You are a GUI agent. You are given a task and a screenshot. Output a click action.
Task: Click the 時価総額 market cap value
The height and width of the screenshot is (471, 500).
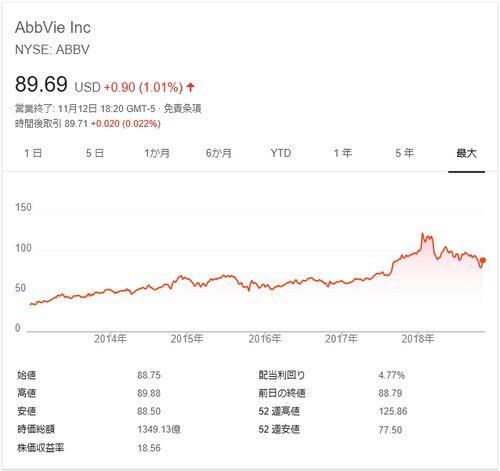tap(159, 429)
